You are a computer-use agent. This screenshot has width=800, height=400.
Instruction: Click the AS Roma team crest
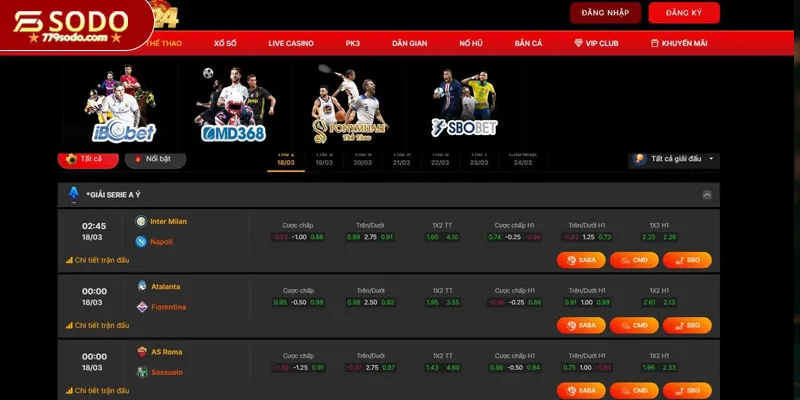pyautogui.click(x=142, y=352)
